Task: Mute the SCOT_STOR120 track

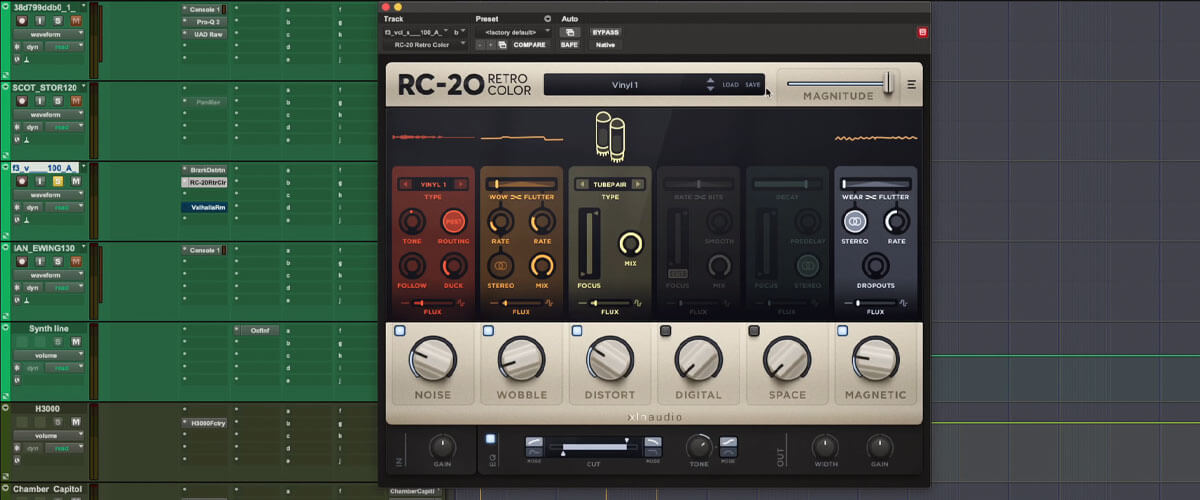Action: (x=75, y=101)
